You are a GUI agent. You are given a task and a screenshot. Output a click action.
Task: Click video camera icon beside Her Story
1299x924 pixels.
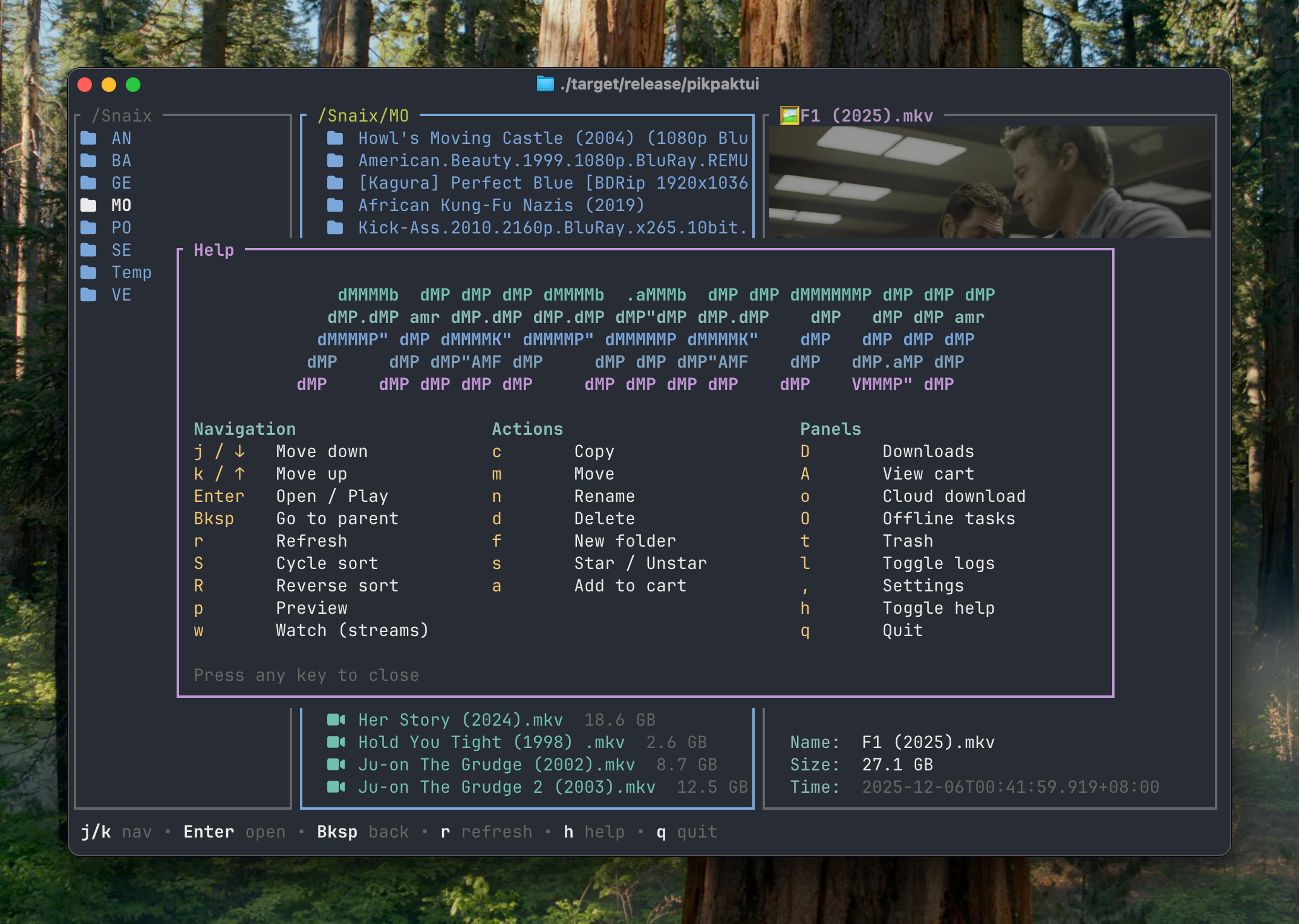point(336,720)
